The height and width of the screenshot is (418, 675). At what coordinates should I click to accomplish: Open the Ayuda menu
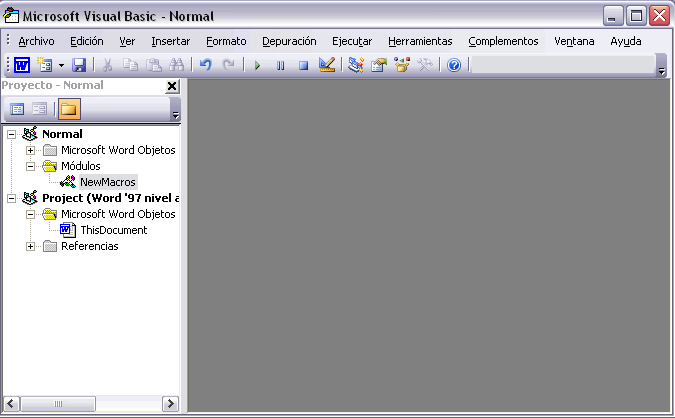626,41
